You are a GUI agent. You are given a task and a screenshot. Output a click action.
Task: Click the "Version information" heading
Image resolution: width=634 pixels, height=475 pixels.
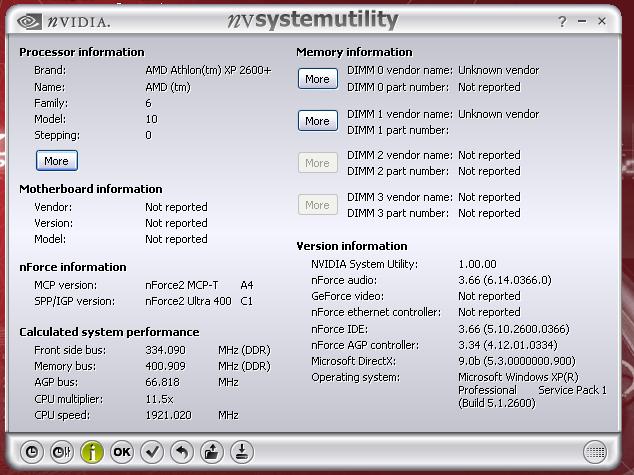352,246
